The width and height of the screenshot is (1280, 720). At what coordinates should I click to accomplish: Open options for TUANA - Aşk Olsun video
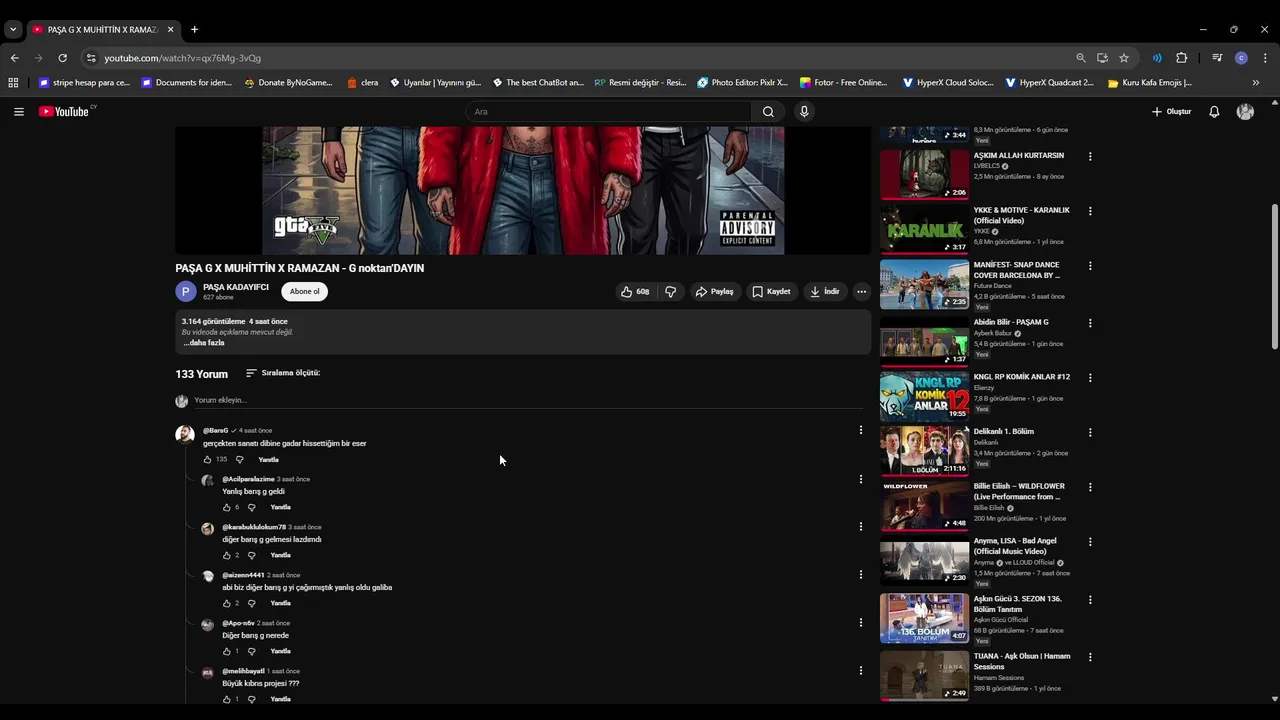pos(1090,658)
